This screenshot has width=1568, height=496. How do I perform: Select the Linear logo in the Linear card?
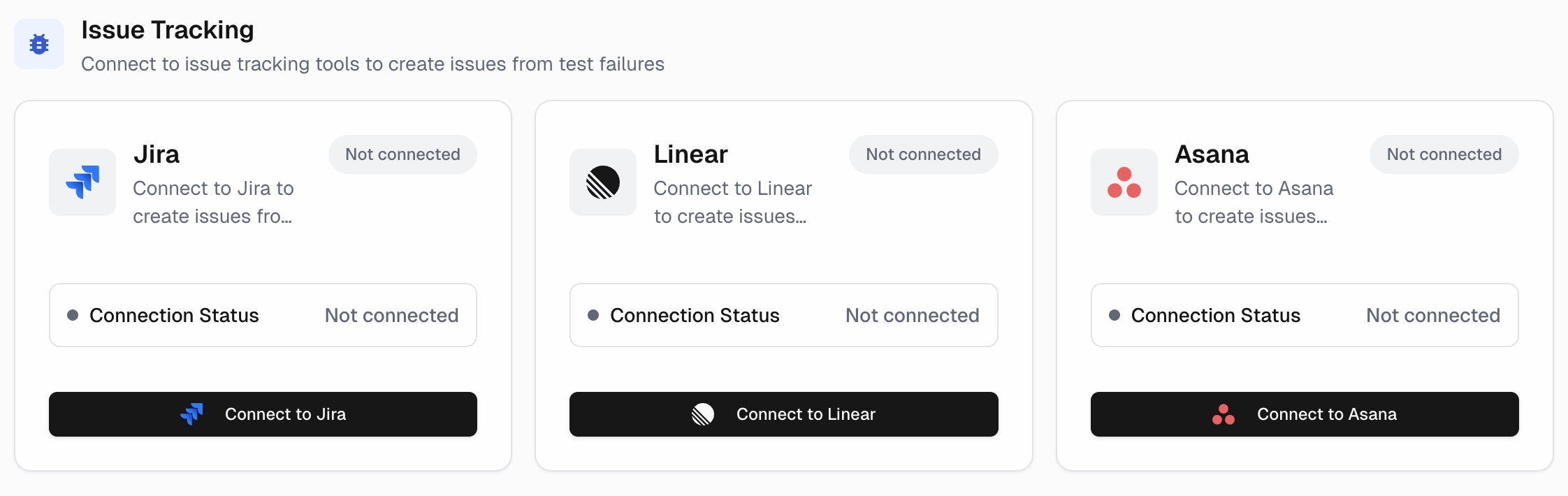point(602,182)
